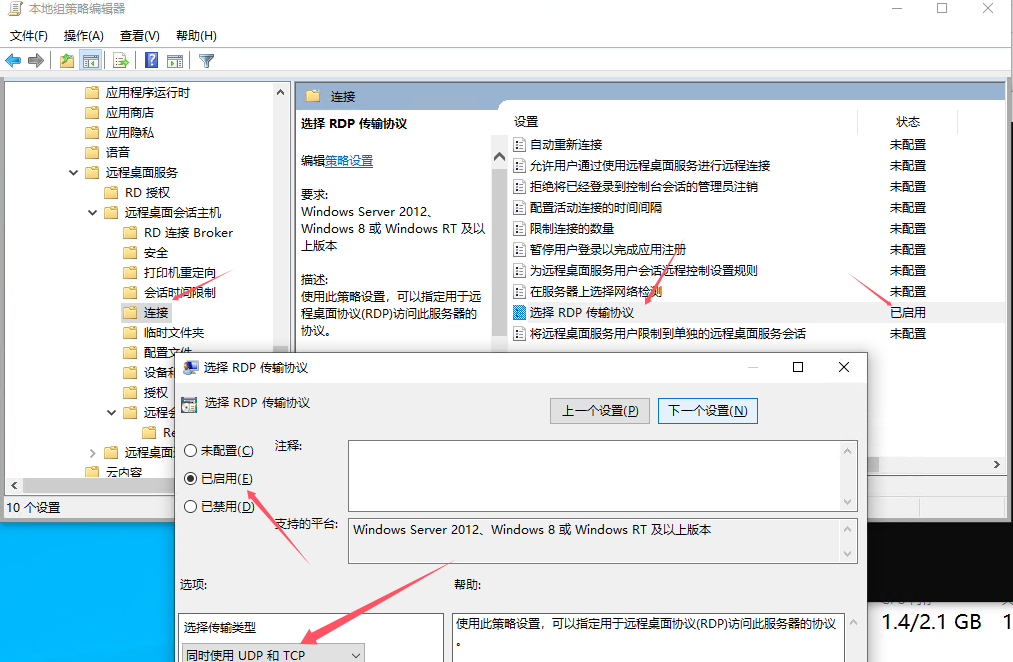Select the 未配置(C) radio button
The width and height of the screenshot is (1013, 662).
click(191, 451)
